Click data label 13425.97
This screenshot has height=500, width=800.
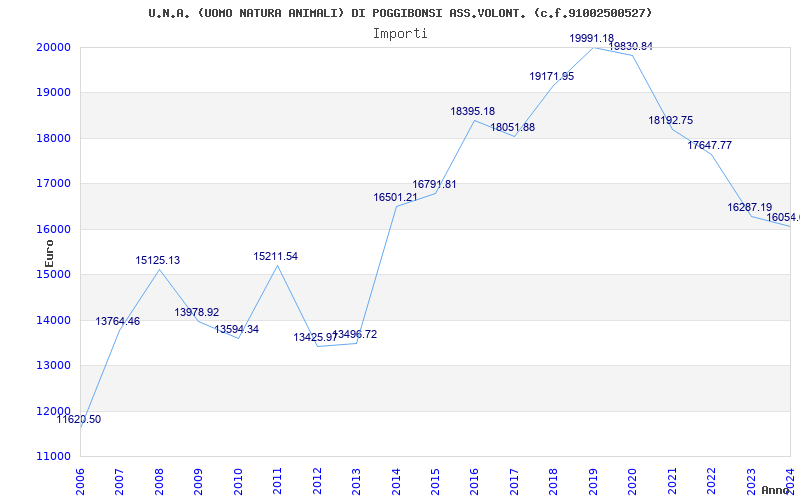315,337
